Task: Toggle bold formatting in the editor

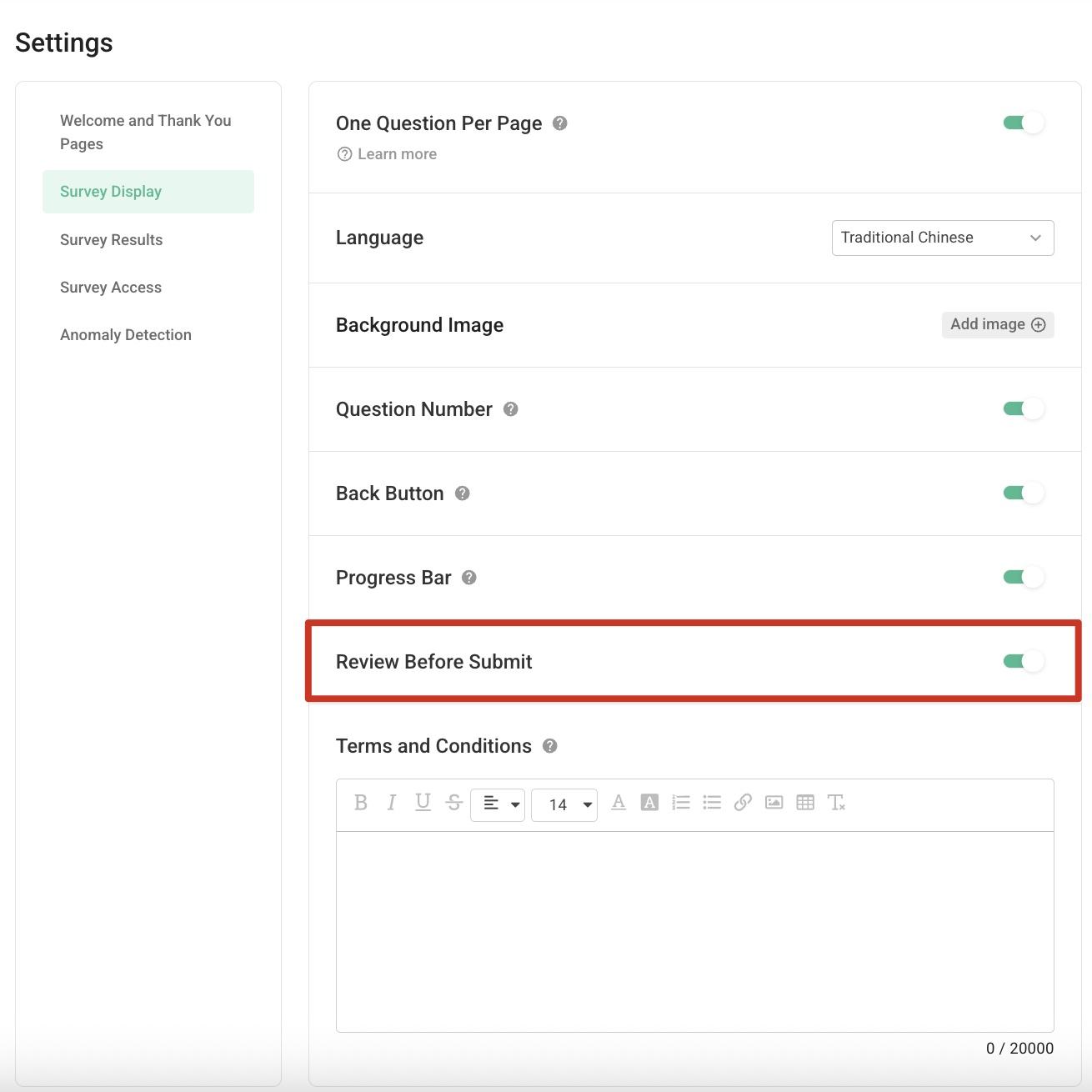Action: click(x=361, y=803)
